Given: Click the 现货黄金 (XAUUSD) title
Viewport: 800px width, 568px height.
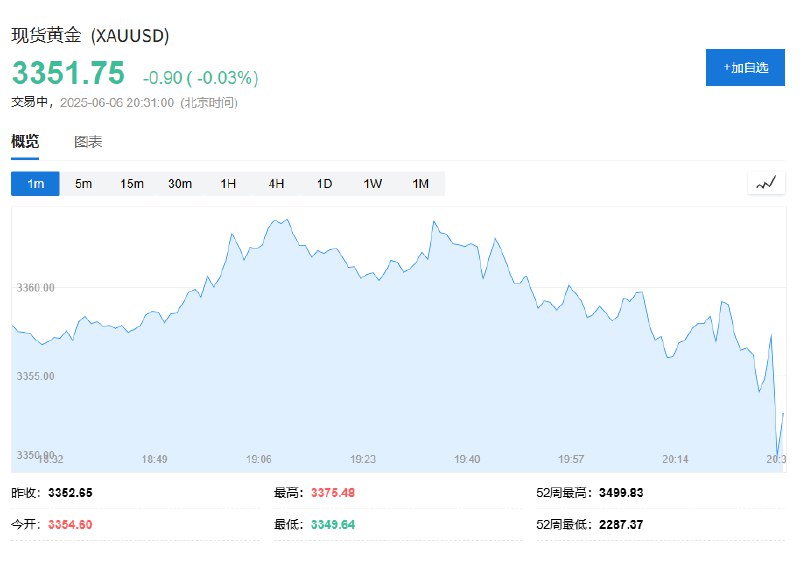Looking at the screenshot, I should (x=90, y=35).
